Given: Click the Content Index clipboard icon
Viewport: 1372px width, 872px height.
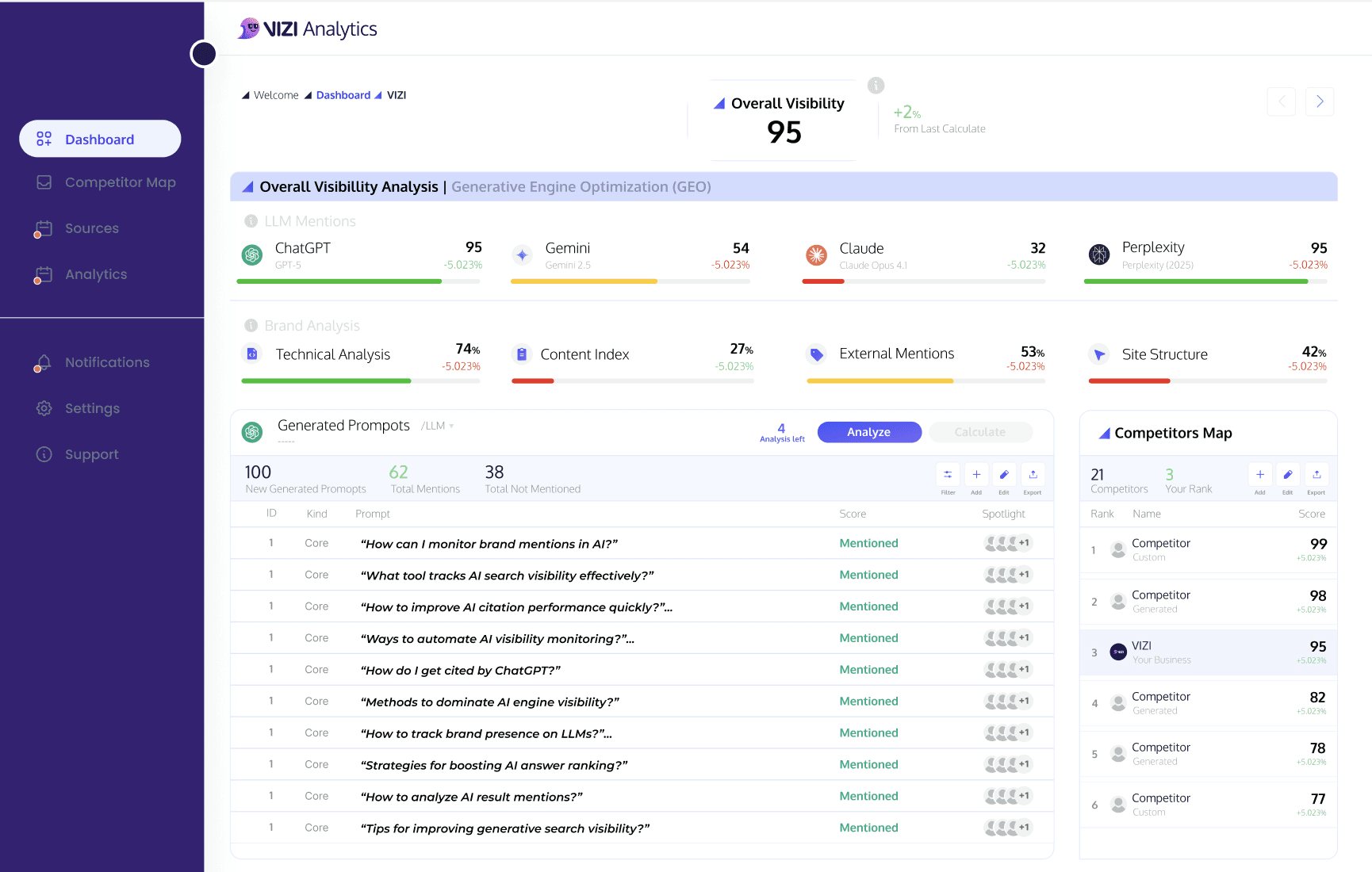Looking at the screenshot, I should (521, 354).
